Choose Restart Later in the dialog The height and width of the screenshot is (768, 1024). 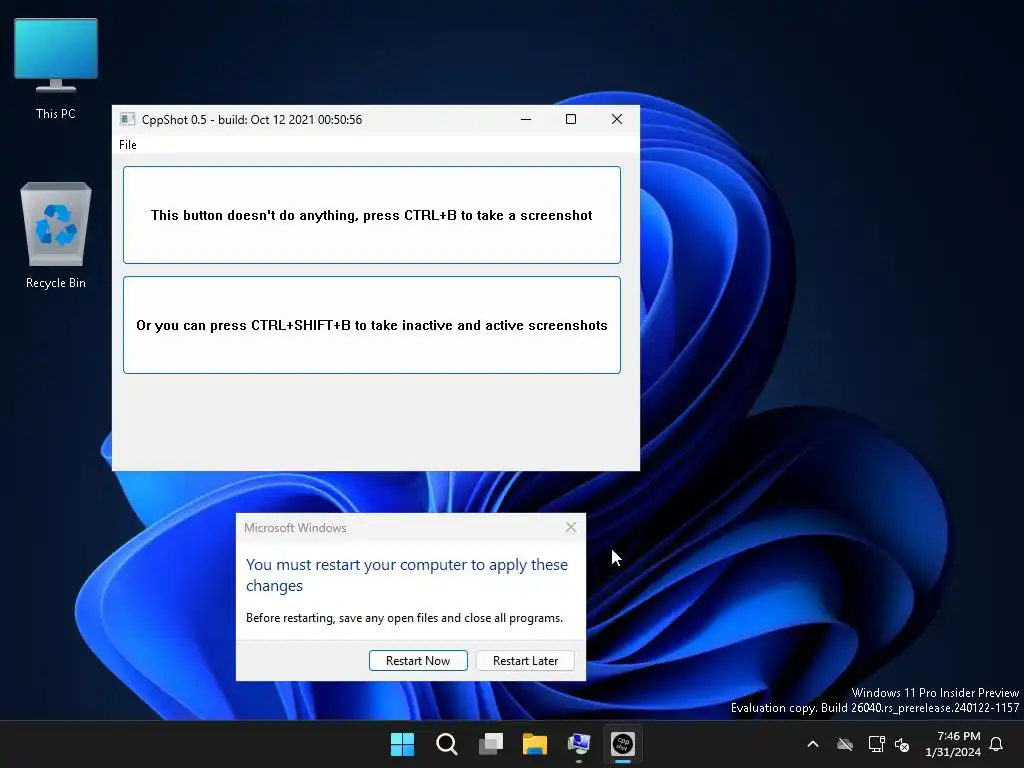525,661
